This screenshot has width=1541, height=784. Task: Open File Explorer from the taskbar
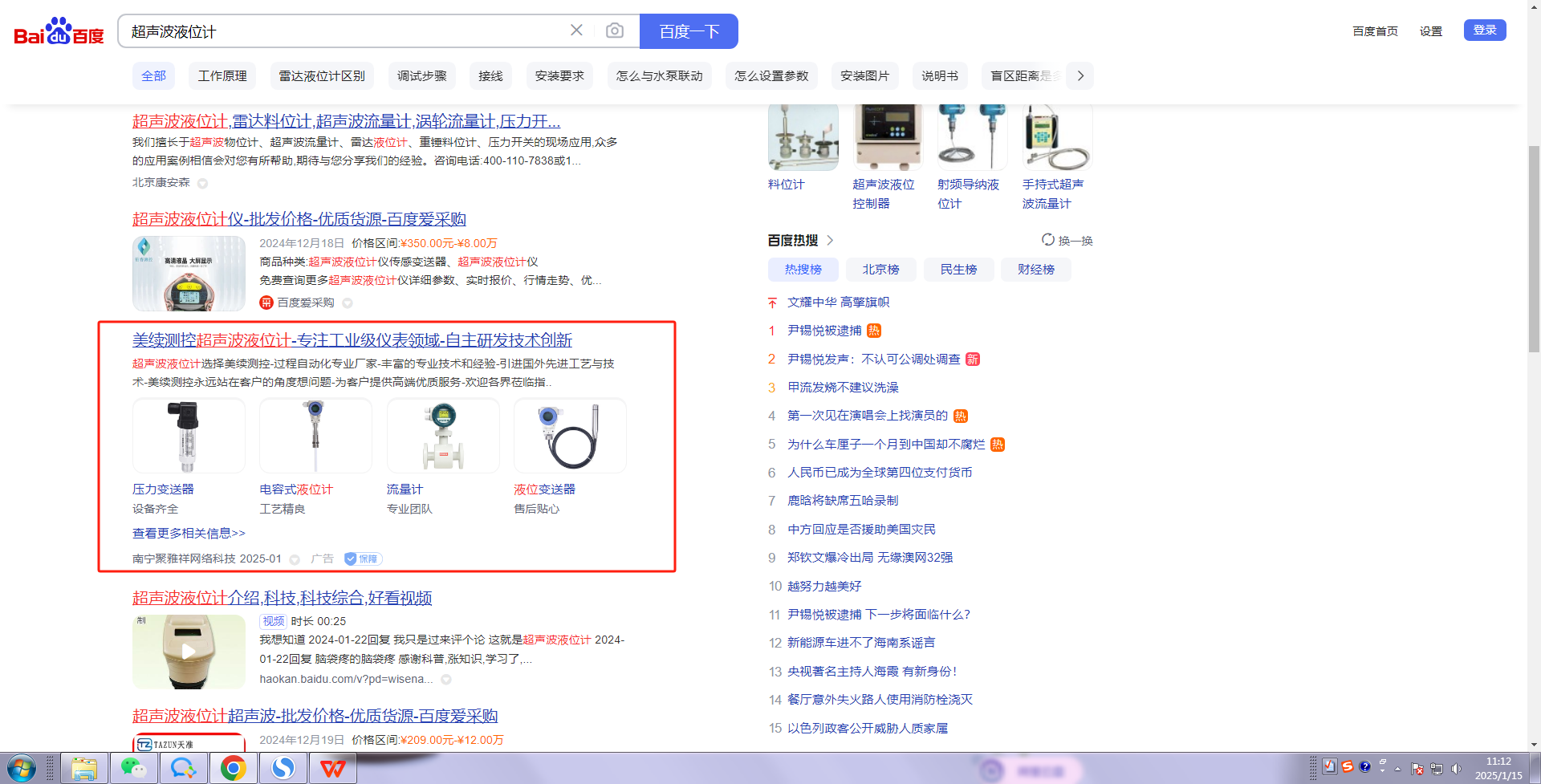(83, 769)
